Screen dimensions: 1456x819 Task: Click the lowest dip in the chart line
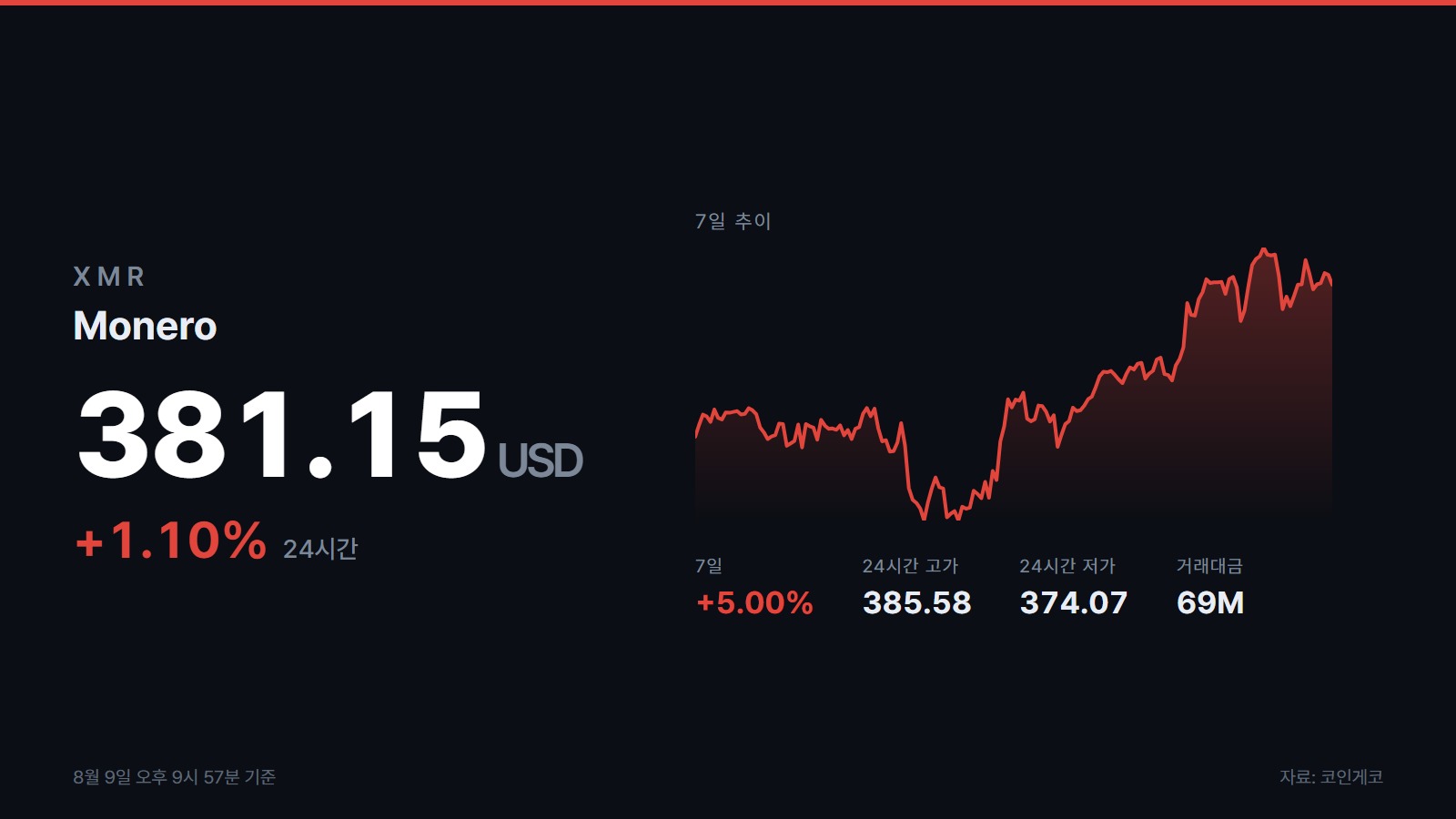coord(925,518)
